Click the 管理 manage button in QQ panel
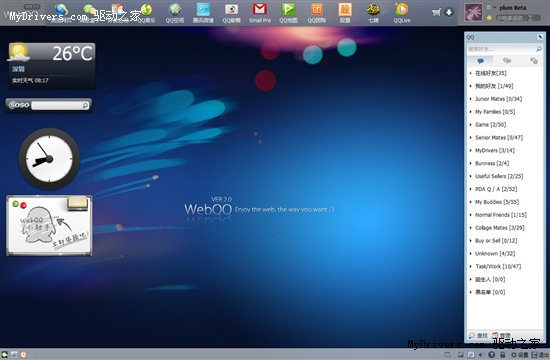The image size is (550, 360). [501, 335]
